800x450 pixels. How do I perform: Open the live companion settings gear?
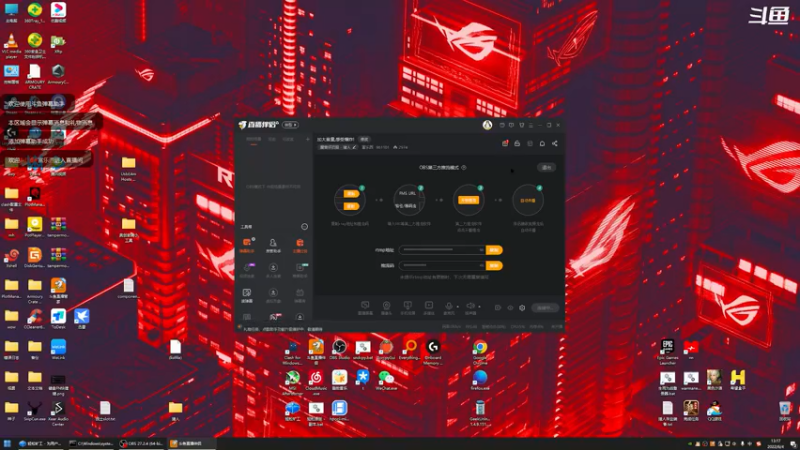(x=522, y=308)
